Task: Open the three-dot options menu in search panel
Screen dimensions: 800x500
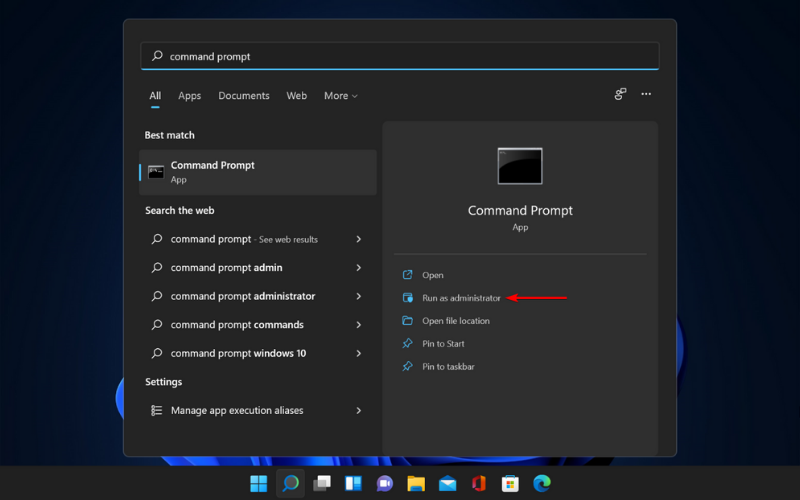Action: pyautogui.click(x=646, y=94)
